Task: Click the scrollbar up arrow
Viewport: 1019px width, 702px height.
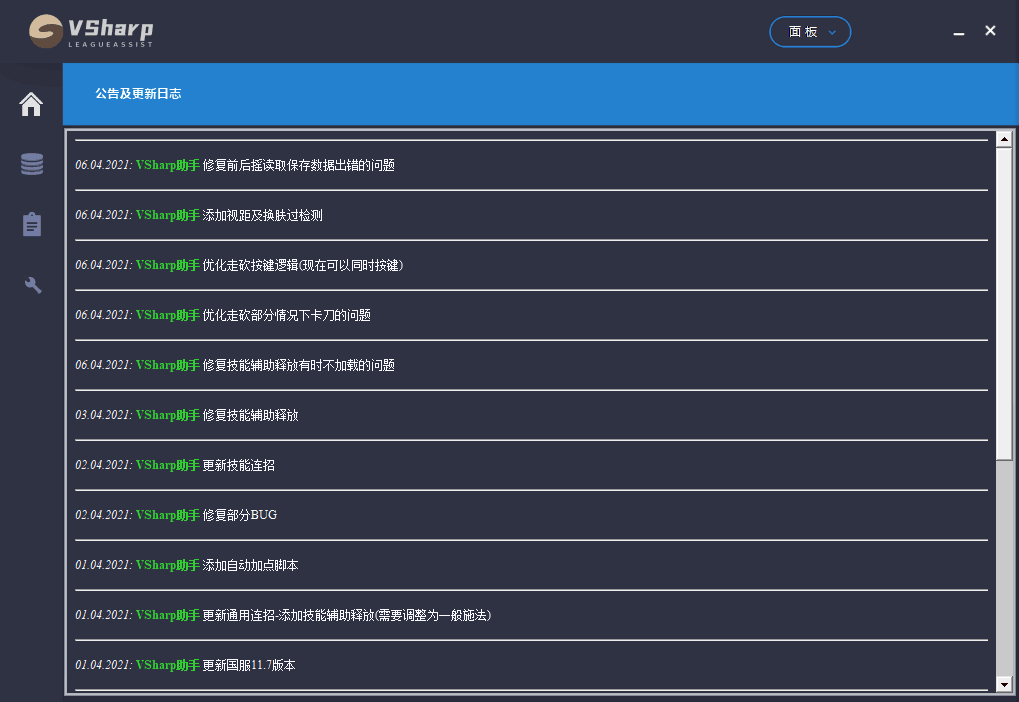Action: pyautogui.click(x=1004, y=139)
